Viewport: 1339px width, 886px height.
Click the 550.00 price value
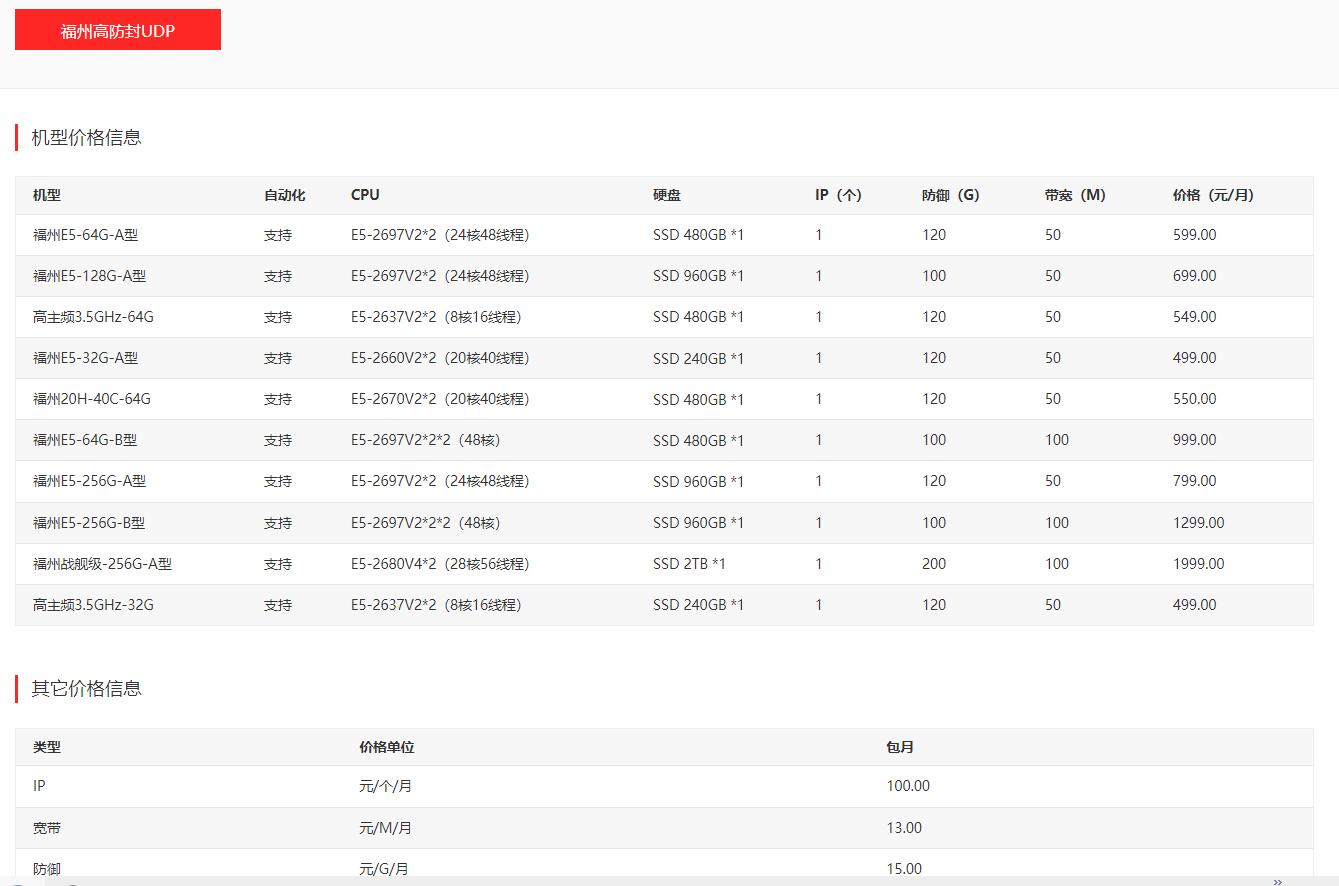click(1194, 399)
